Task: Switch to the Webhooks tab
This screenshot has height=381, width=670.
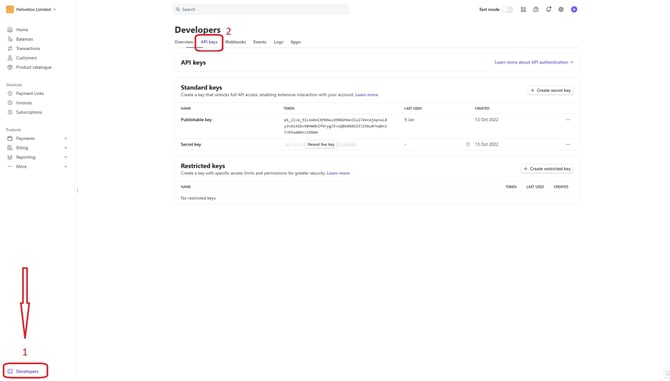Action: (235, 42)
